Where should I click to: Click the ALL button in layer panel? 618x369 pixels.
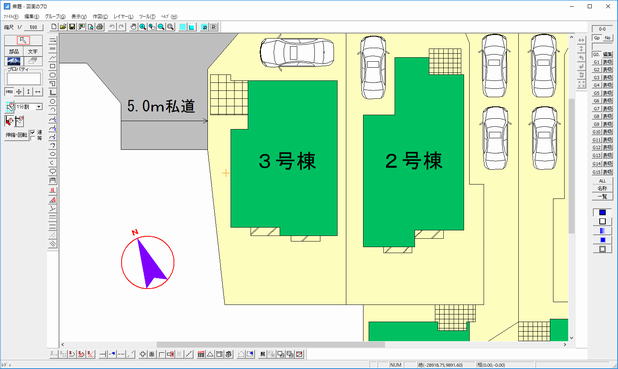[x=602, y=181]
